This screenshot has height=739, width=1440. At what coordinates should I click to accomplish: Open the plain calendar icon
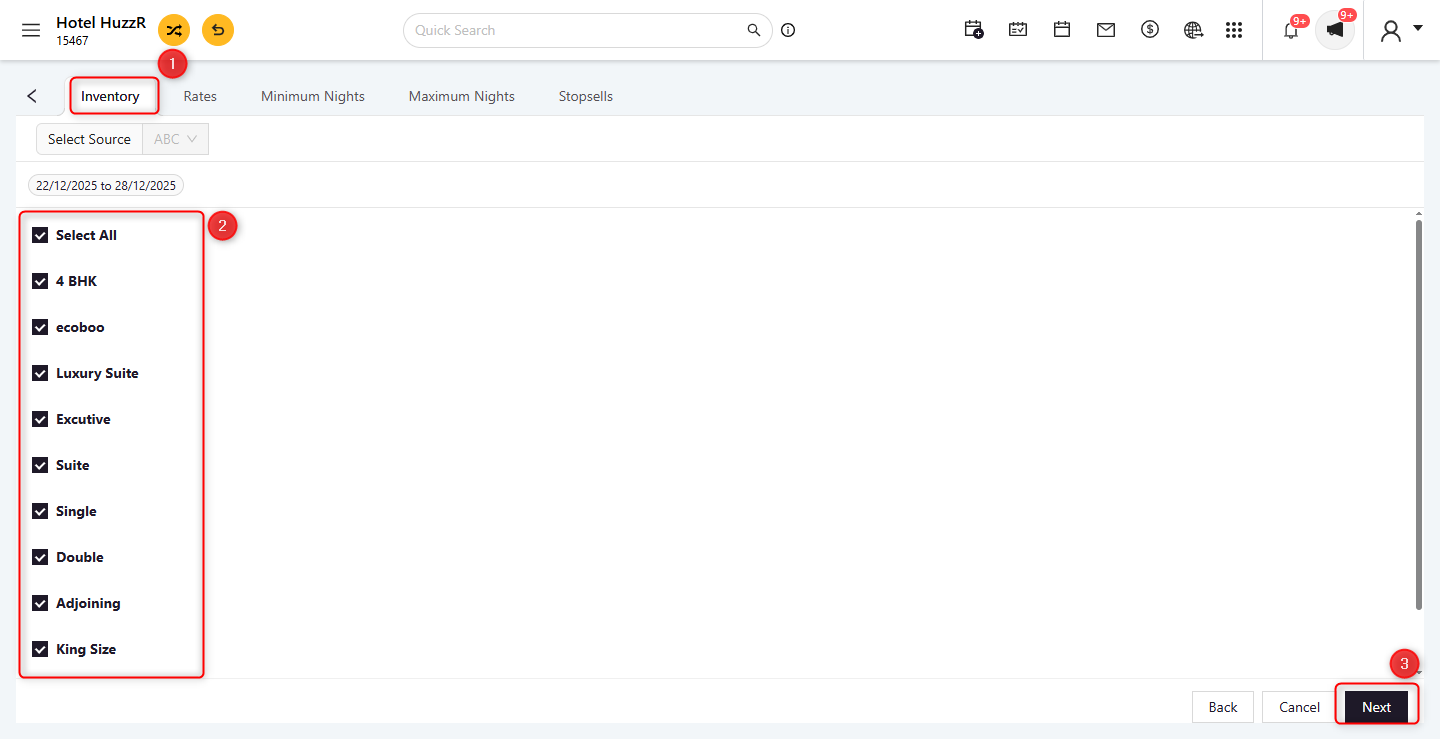coord(1062,30)
